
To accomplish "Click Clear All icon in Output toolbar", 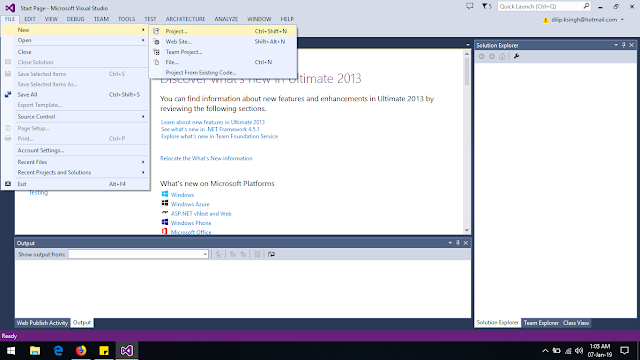I will [x=257, y=254].
